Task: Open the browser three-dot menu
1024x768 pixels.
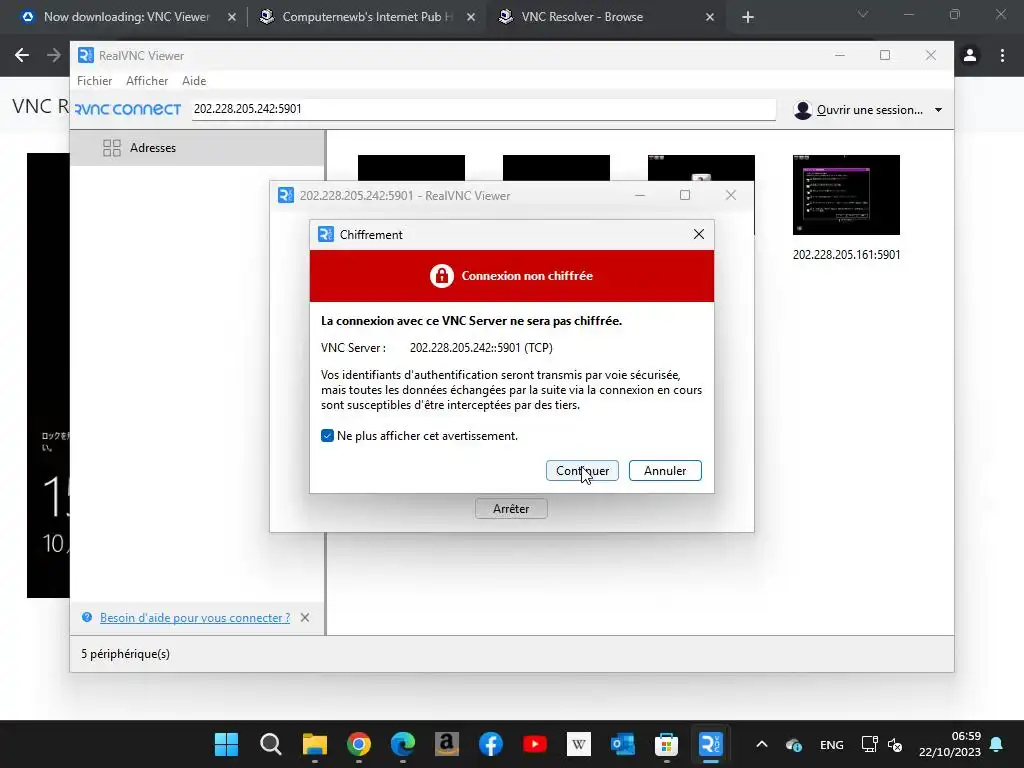Action: (x=1002, y=55)
